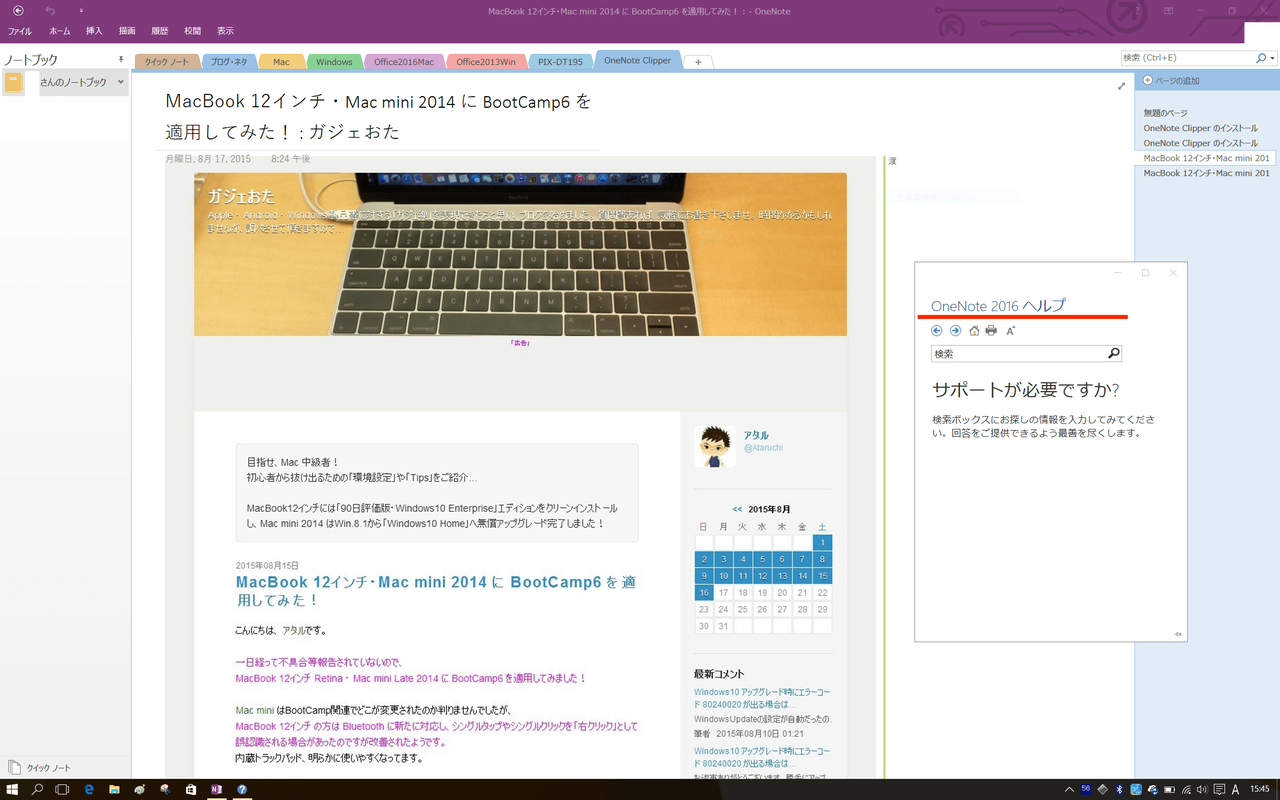Screen dimensions: 1280x800
Task: Open Task View on the taskbar
Action: [x=62, y=789]
